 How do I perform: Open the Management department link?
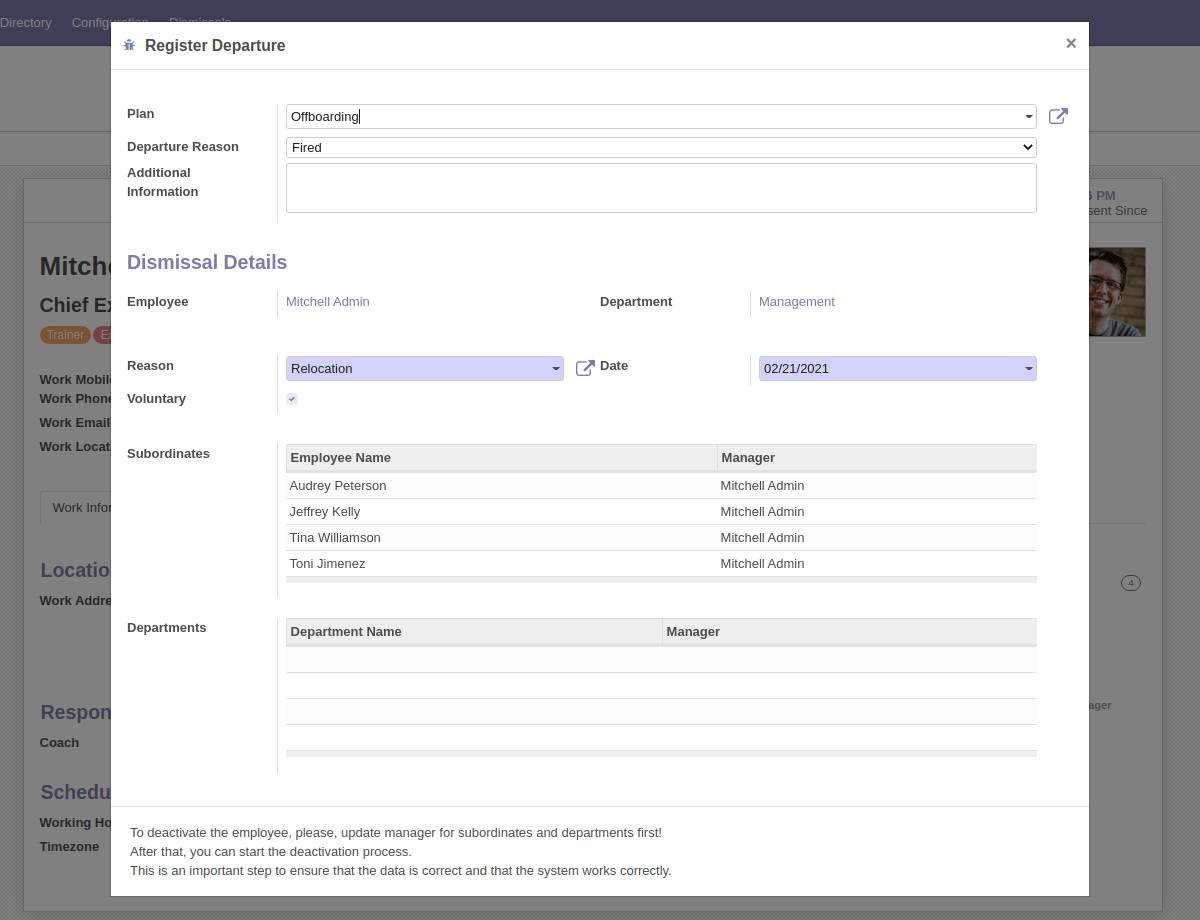pos(796,302)
